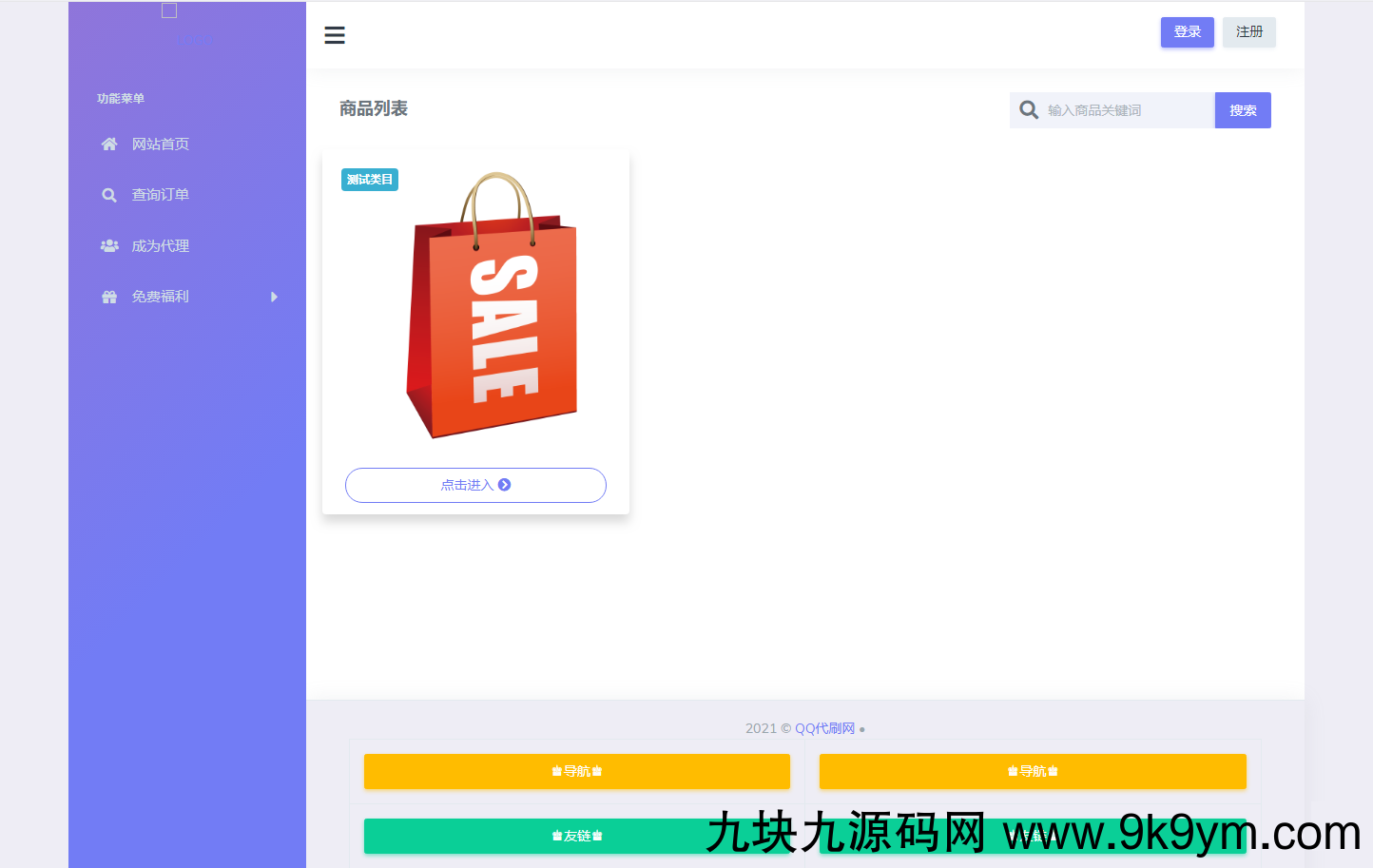
Task: Open the SALE shopping bag product image
Action: click(x=493, y=306)
